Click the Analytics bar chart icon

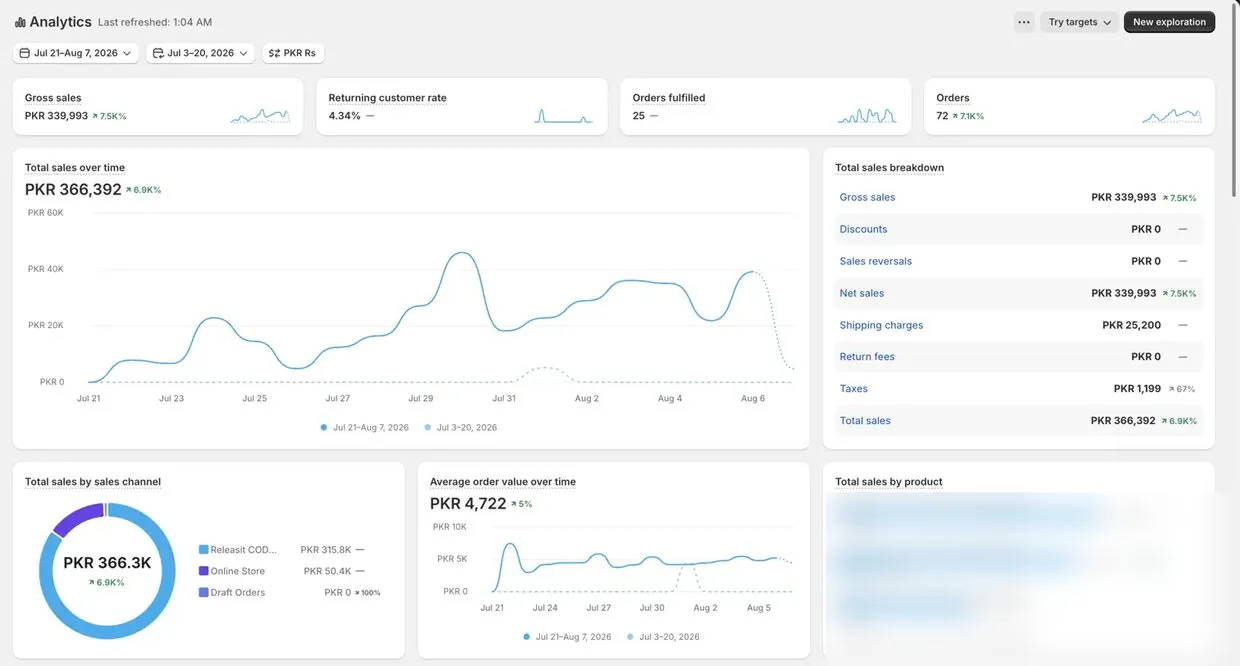coord(20,22)
